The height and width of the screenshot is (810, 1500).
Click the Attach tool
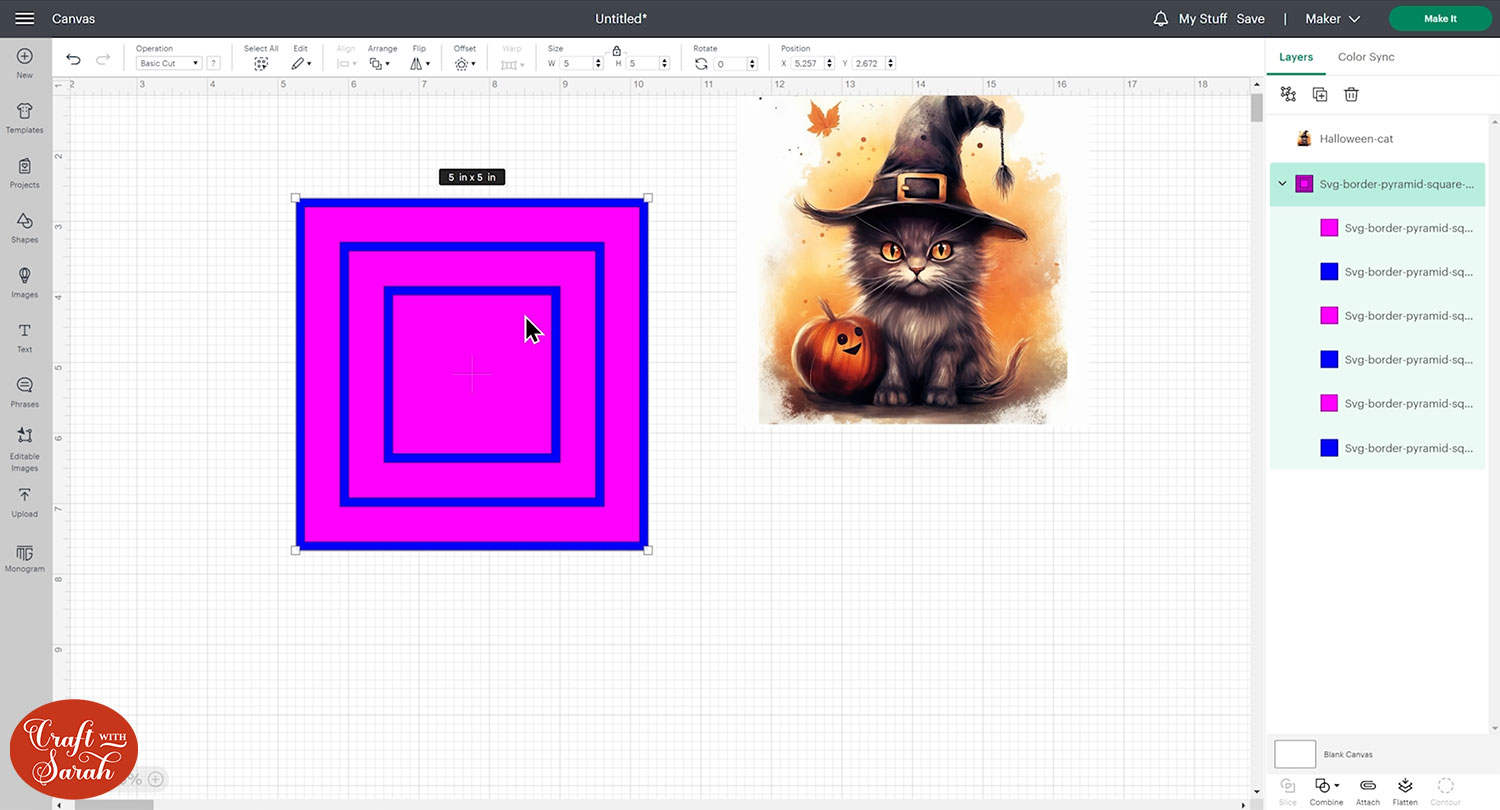pyautogui.click(x=1368, y=791)
